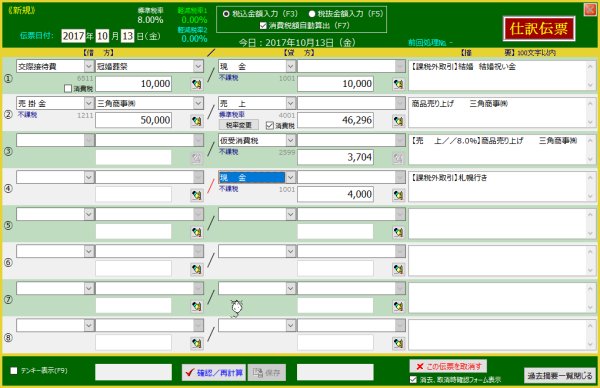The width and height of the screenshot is (600, 388).
Task: Expand 三角商事 sub-account dropdown in row 2
Action: click(x=198, y=103)
